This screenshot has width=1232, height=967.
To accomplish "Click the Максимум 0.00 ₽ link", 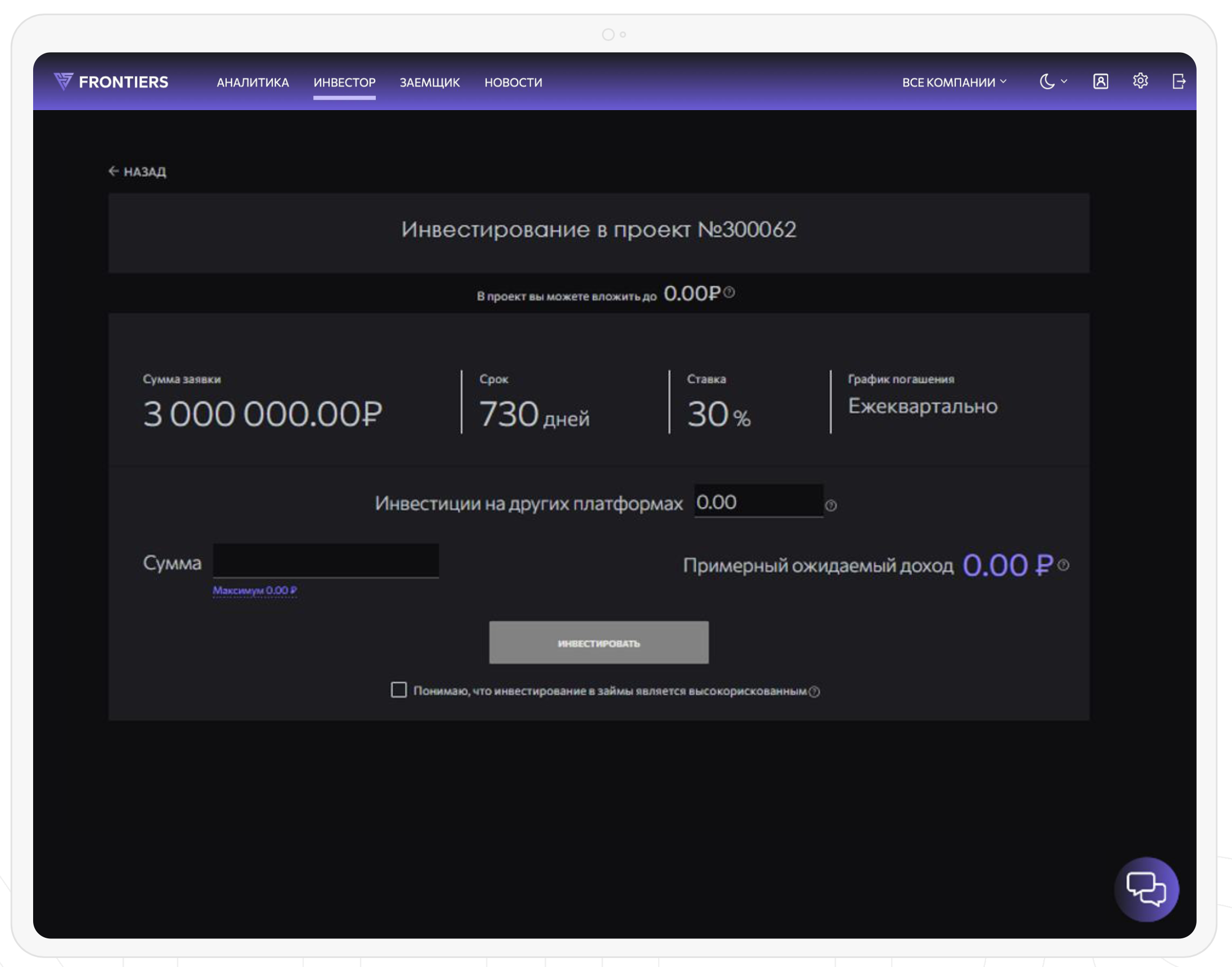I will point(255,590).
